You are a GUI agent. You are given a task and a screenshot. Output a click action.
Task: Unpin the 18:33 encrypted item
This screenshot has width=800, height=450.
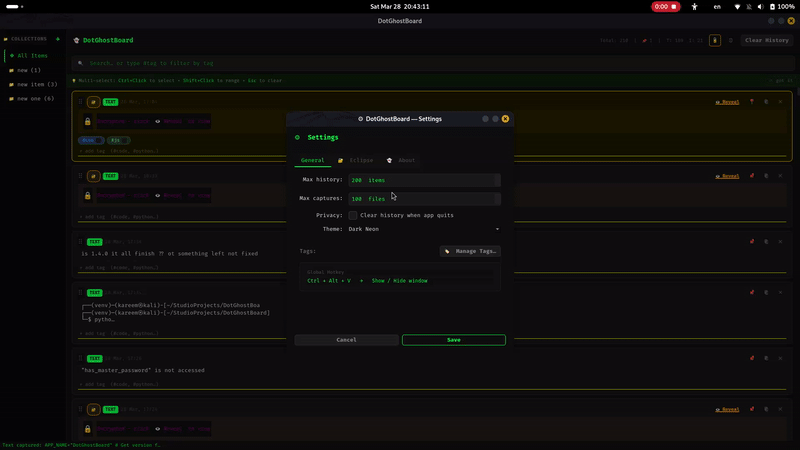[752, 176]
